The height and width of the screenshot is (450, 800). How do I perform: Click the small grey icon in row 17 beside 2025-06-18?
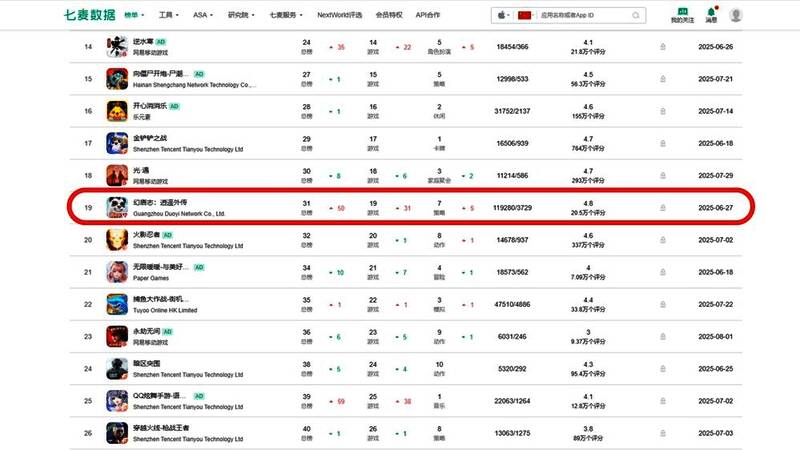[x=663, y=143]
